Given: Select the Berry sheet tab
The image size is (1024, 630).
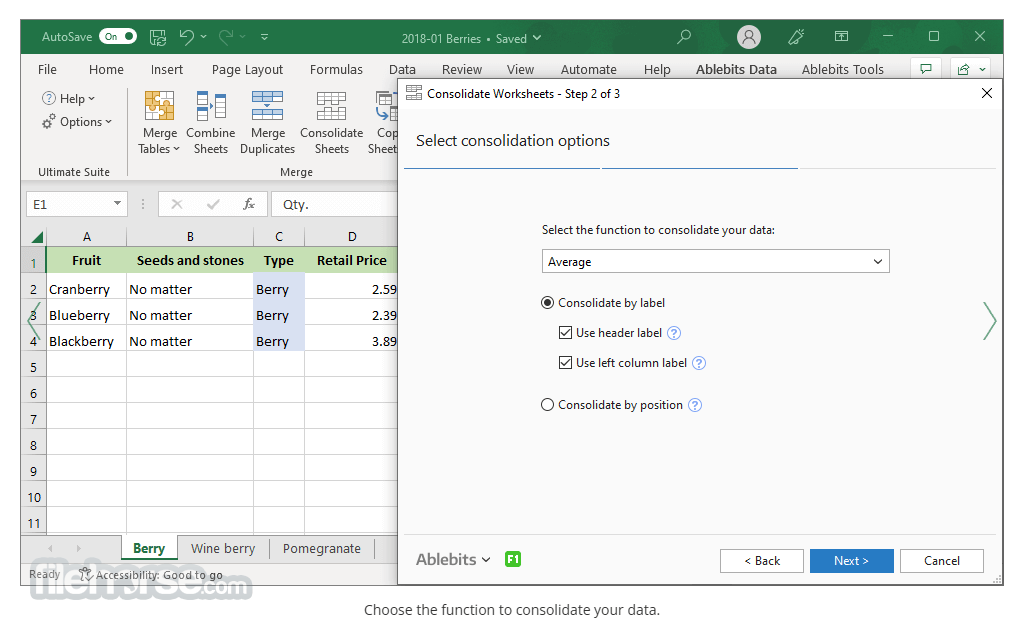Looking at the screenshot, I should [x=149, y=548].
